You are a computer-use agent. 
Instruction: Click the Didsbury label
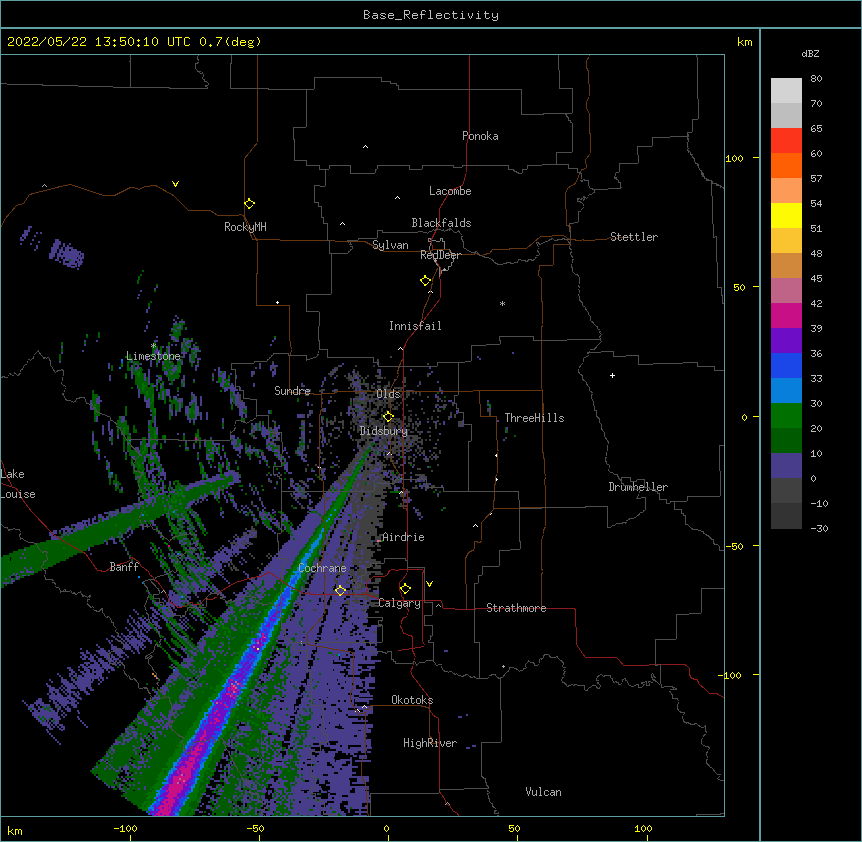384,431
